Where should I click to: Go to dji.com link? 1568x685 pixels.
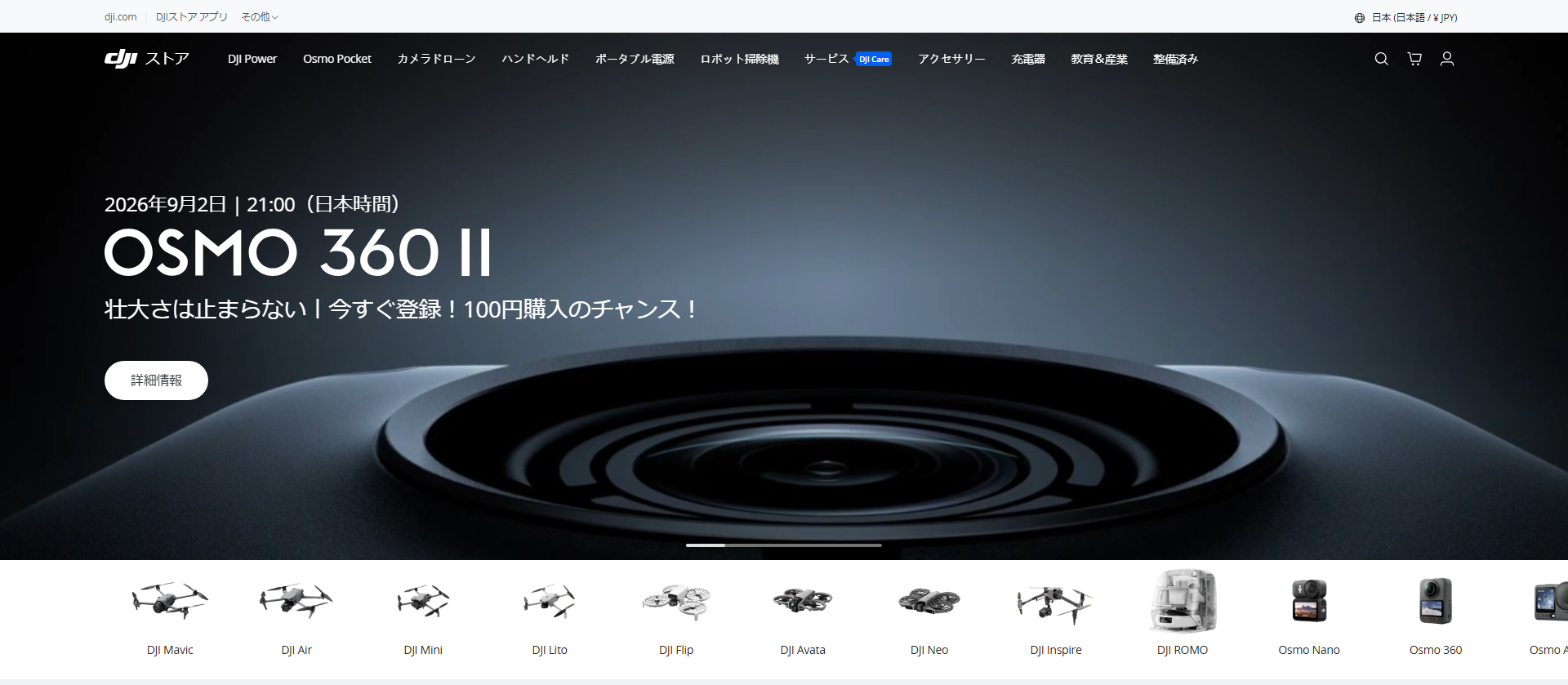coord(121,17)
